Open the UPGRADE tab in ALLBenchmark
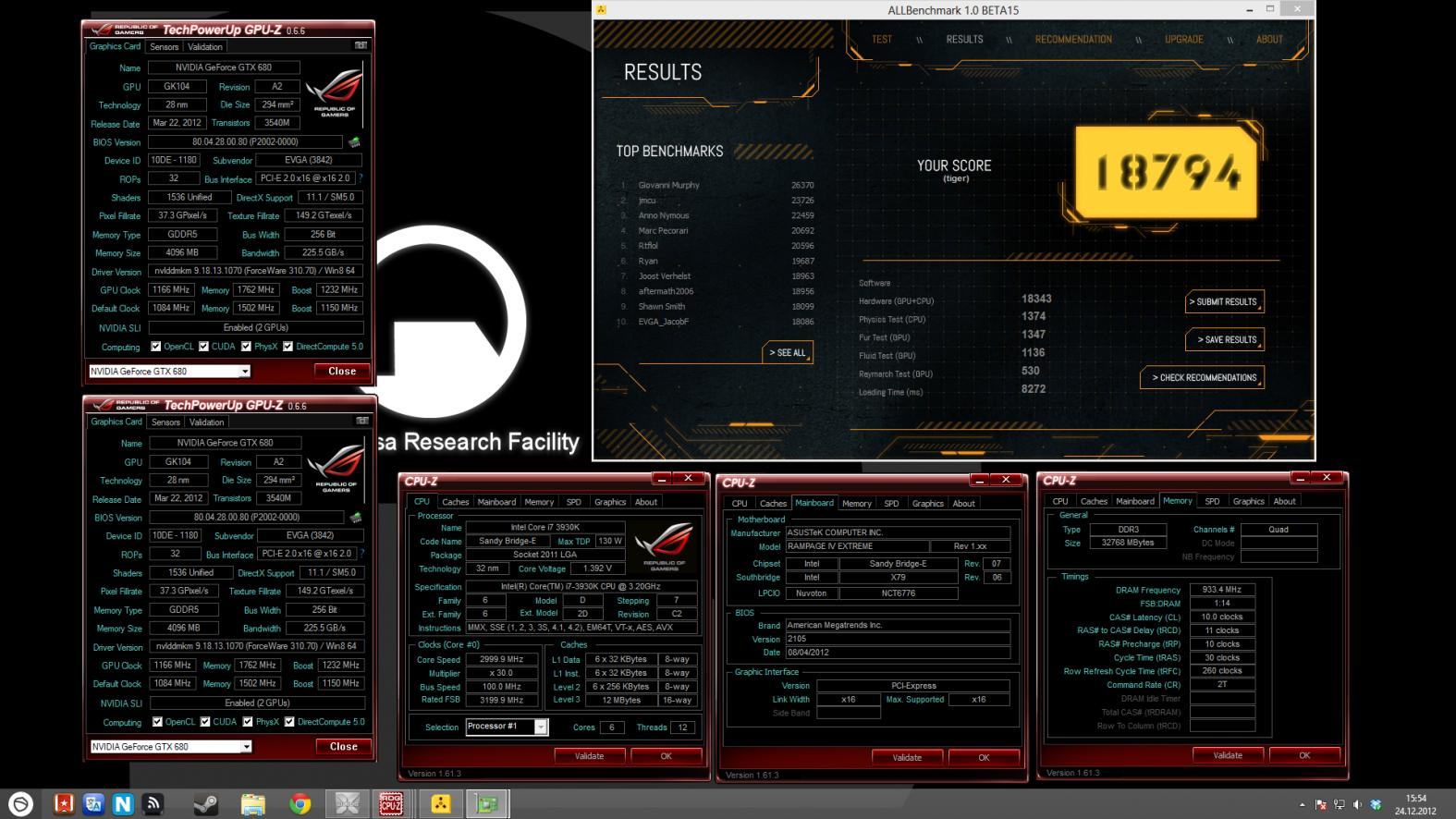Image resolution: width=1456 pixels, height=819 pixels. coord(1183,39)
